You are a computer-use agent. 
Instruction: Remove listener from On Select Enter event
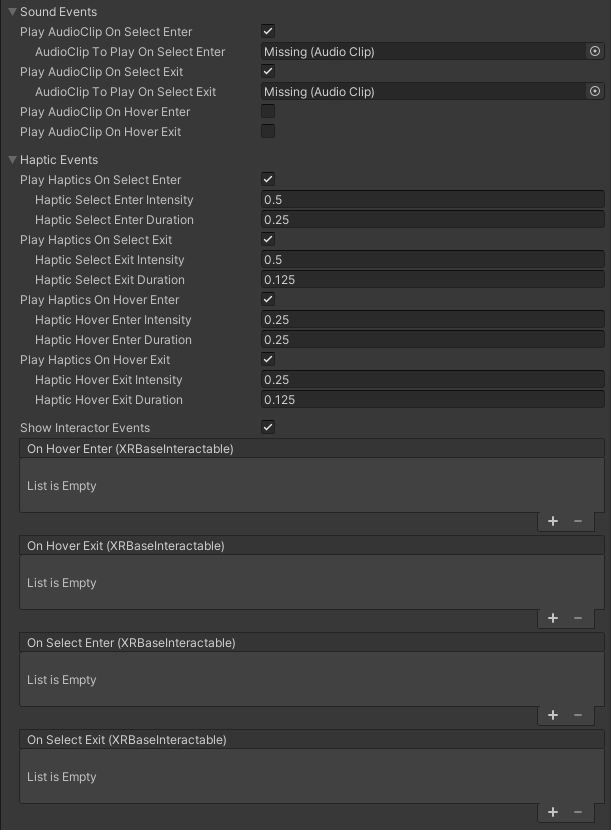click(578, 715)
